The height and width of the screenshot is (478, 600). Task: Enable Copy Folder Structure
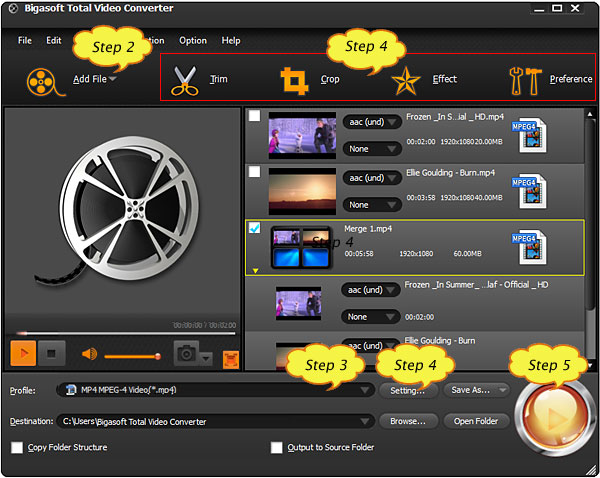pyautogui.click(x=17, y=447)
